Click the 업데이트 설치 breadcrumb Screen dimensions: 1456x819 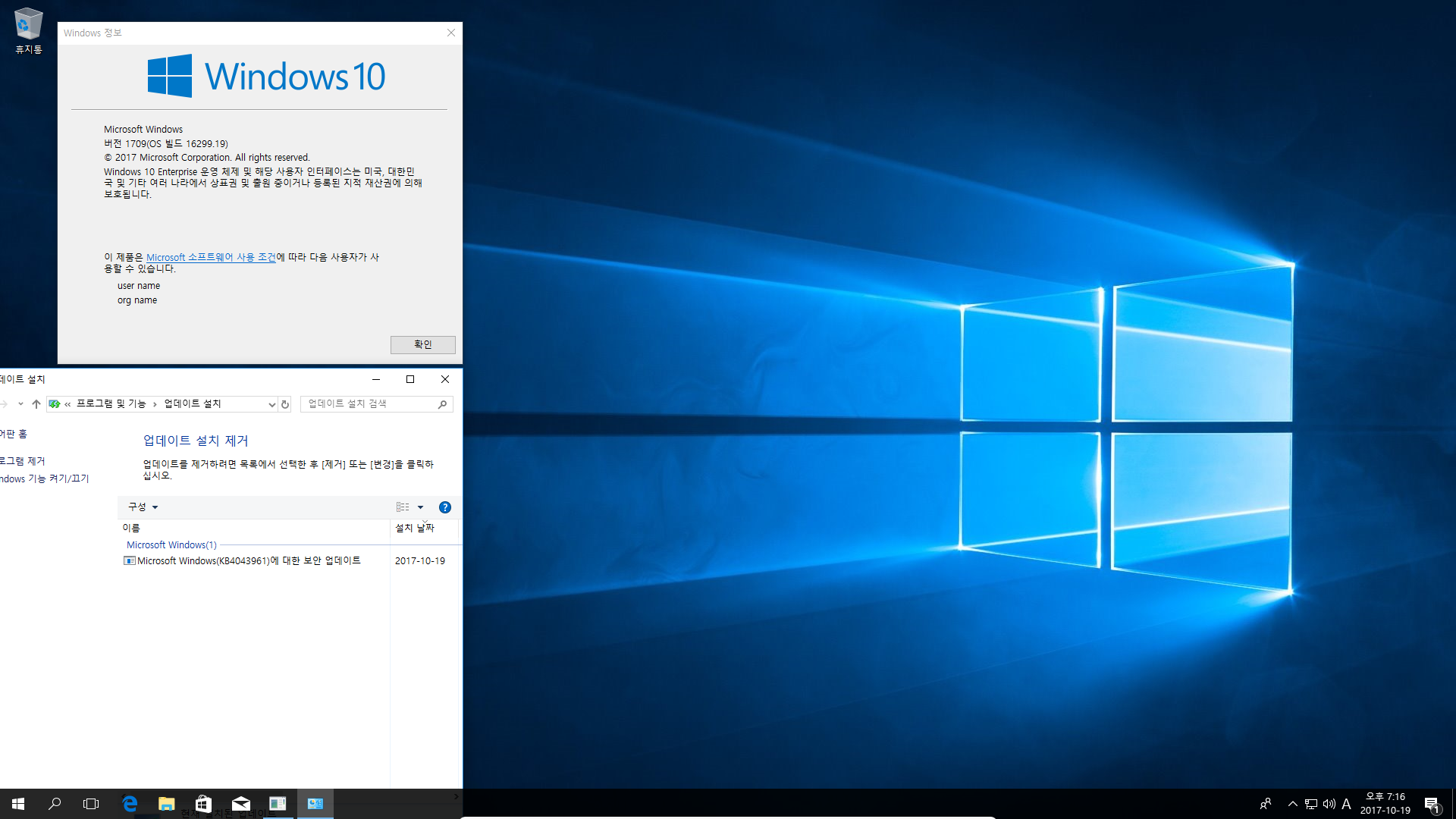[x=193, y=403]
